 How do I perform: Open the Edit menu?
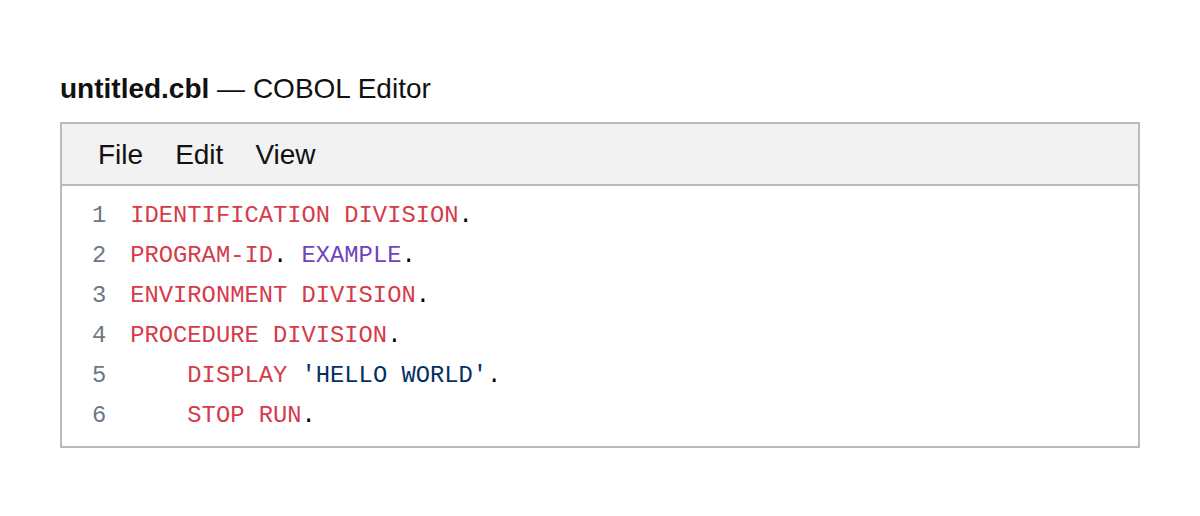point(199,155)
